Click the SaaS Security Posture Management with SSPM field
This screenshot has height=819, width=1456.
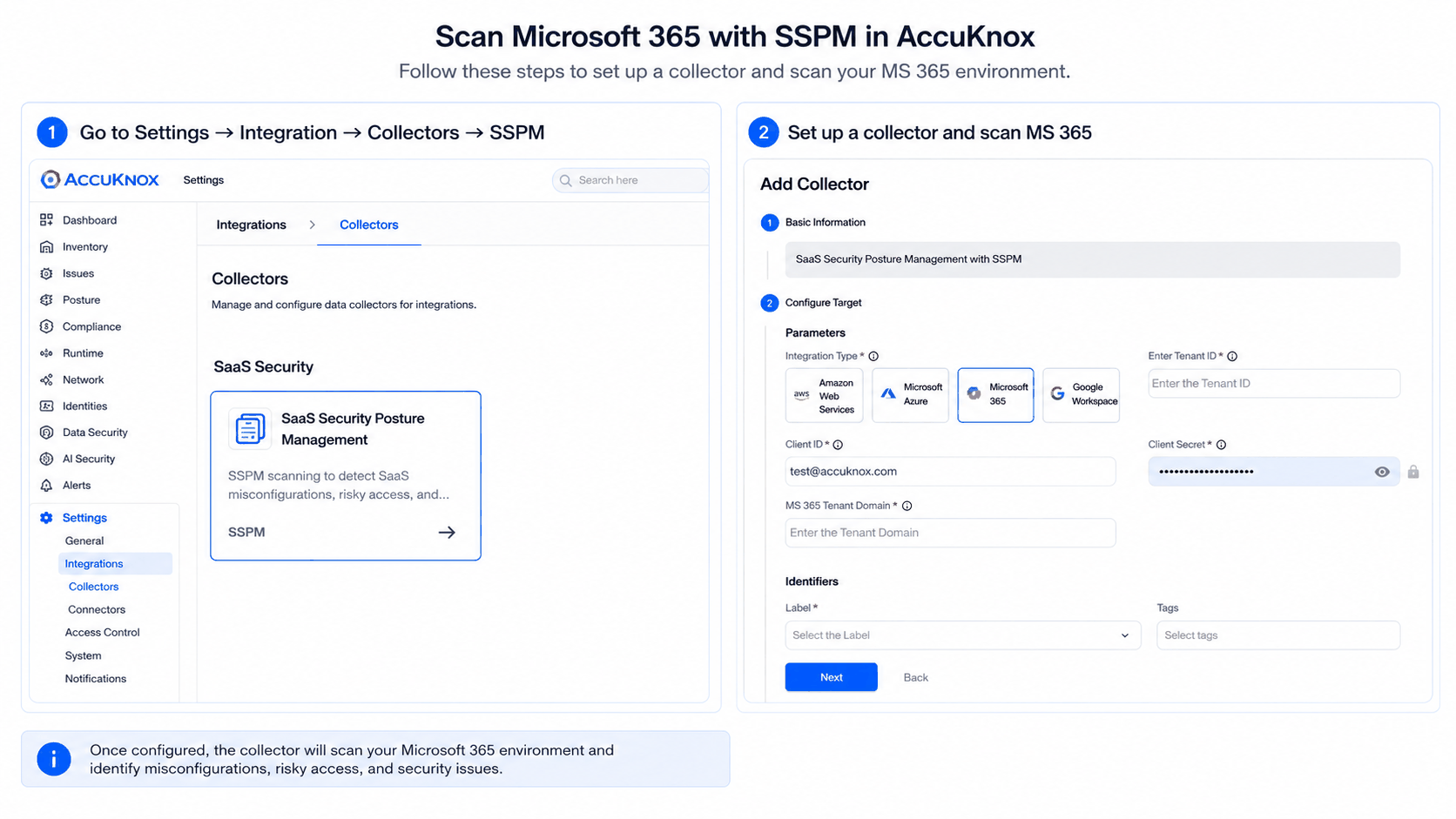pos(1092,259)
